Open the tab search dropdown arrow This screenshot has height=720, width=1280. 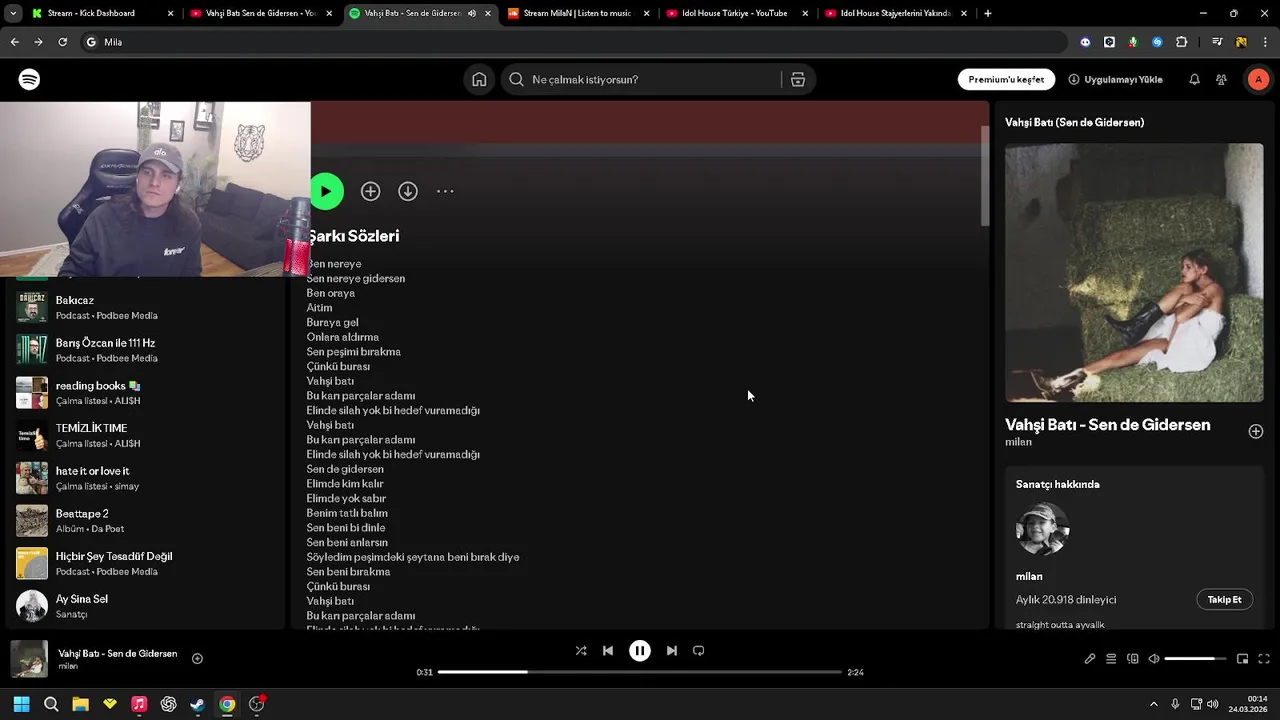13,13
